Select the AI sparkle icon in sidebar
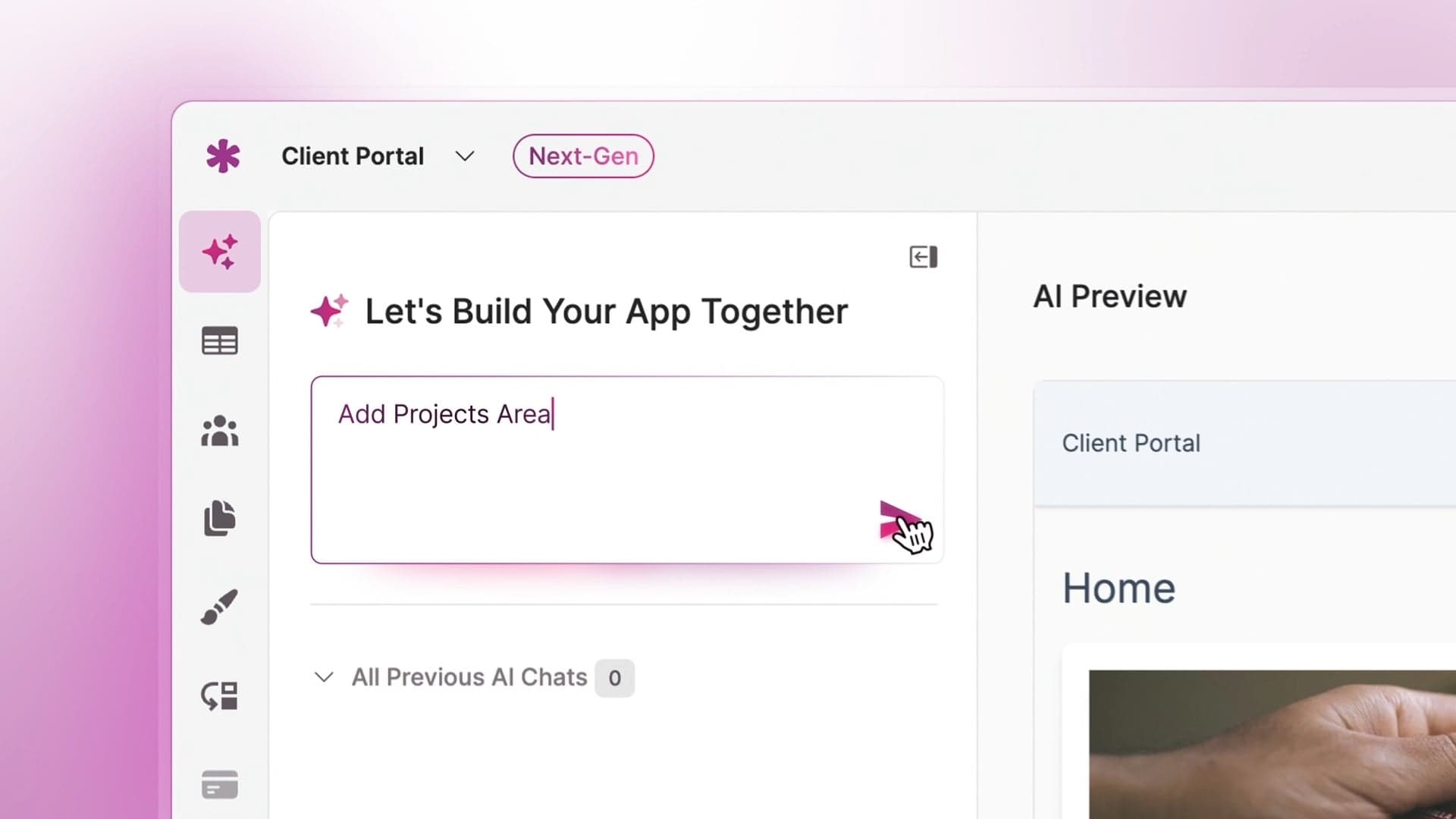Screen dimensions: 1456x819 [x=219, y=251]
